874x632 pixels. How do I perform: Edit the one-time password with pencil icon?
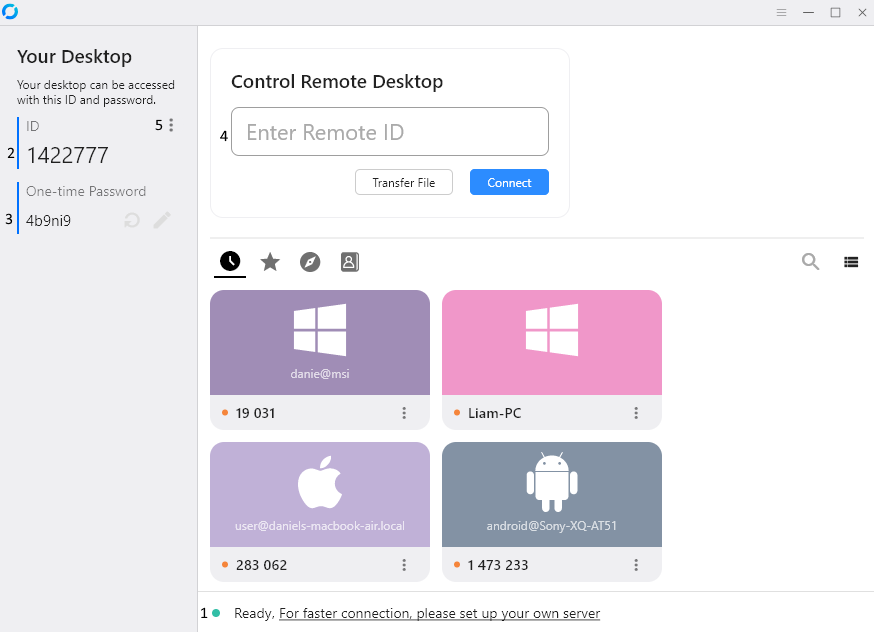point(162,220)
